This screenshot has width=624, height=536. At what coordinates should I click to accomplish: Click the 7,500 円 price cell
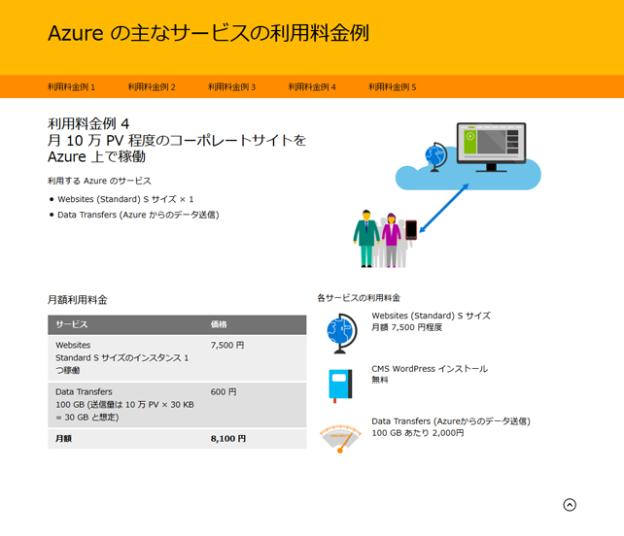click(227, 345)
